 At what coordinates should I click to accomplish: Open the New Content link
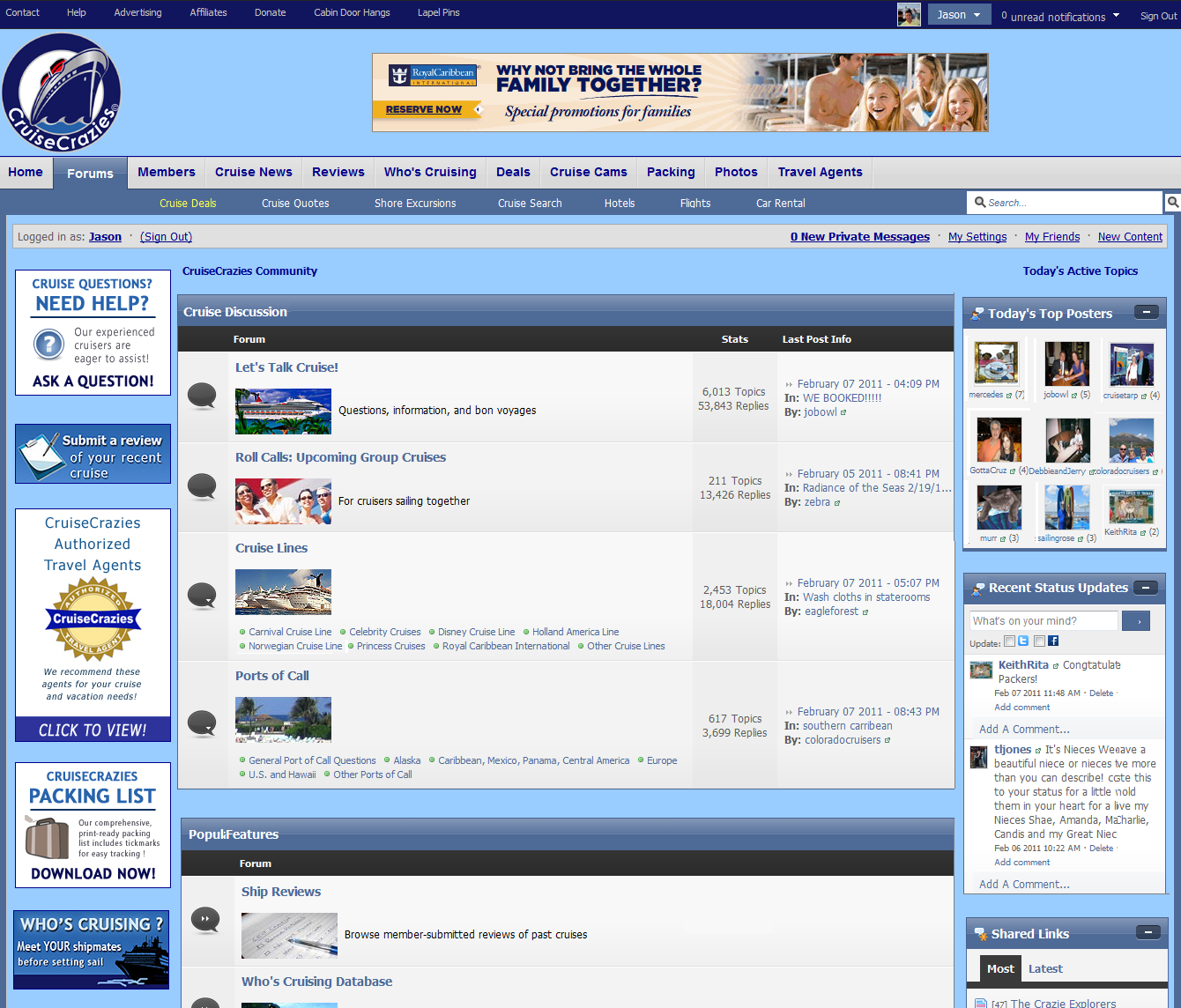(x=1131, y=237)
